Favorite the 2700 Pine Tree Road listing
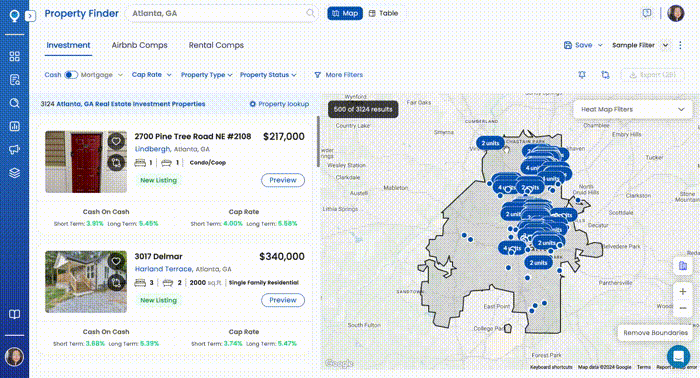 tap(116, 141)
